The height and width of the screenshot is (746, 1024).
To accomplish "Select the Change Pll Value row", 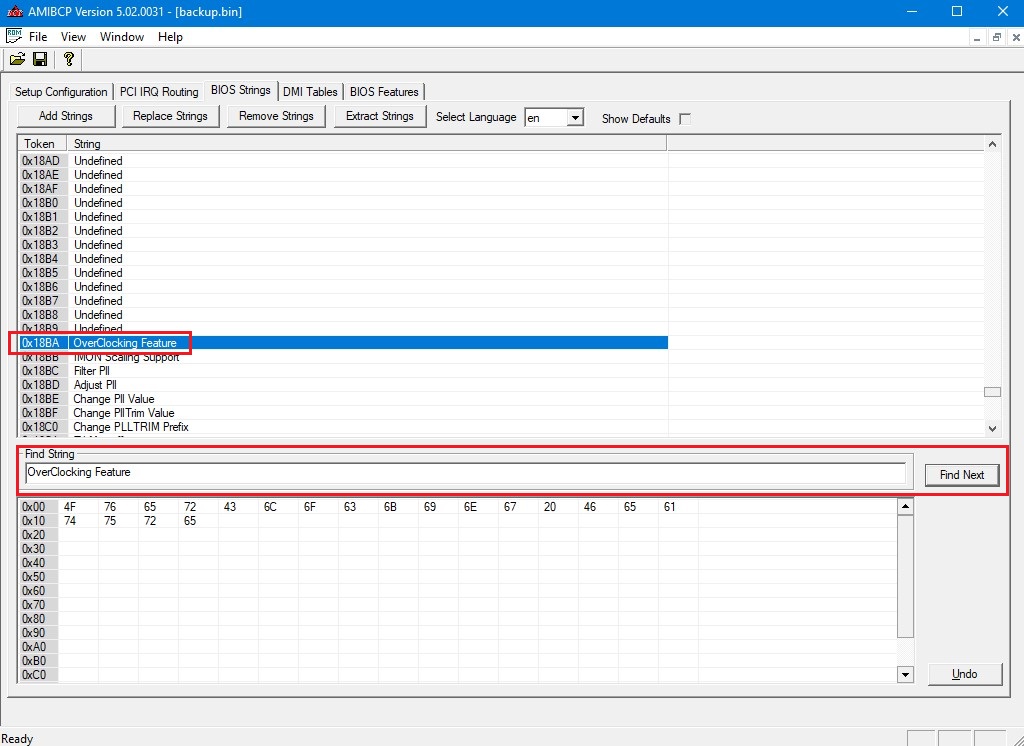I will click(x=344, y=399).
